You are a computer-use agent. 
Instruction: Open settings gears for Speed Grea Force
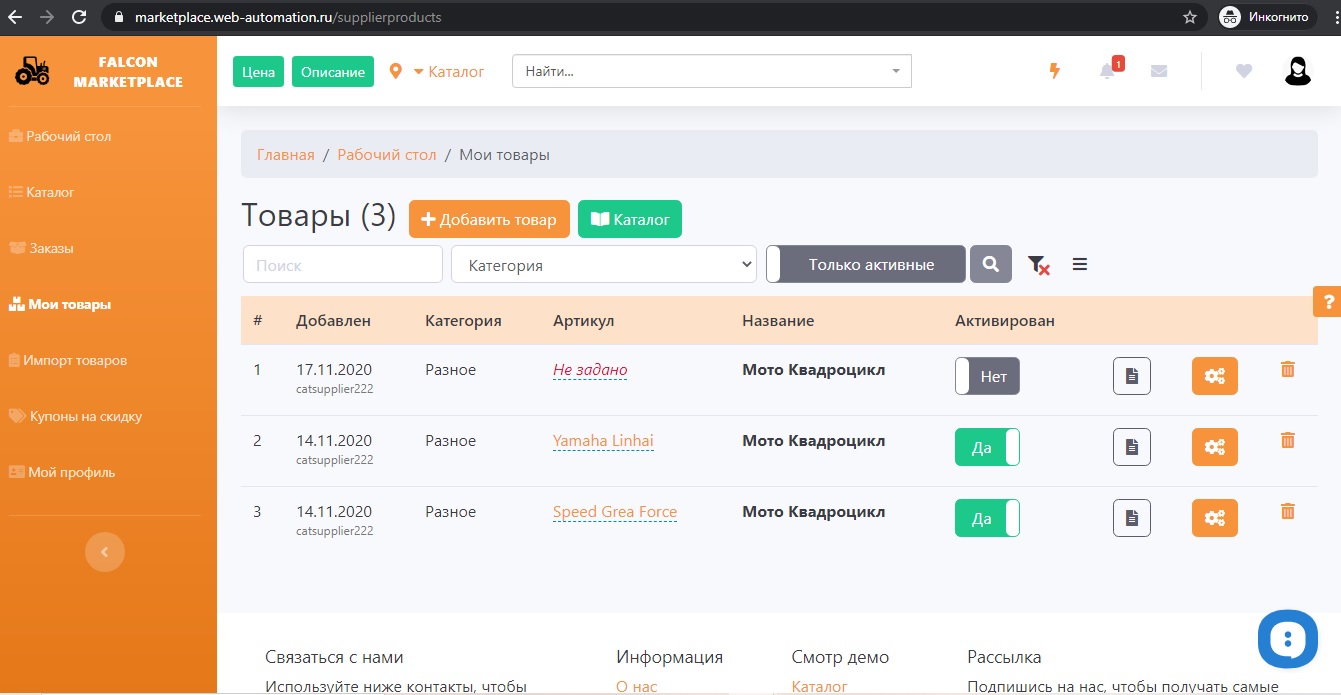tap(1214, 518)
